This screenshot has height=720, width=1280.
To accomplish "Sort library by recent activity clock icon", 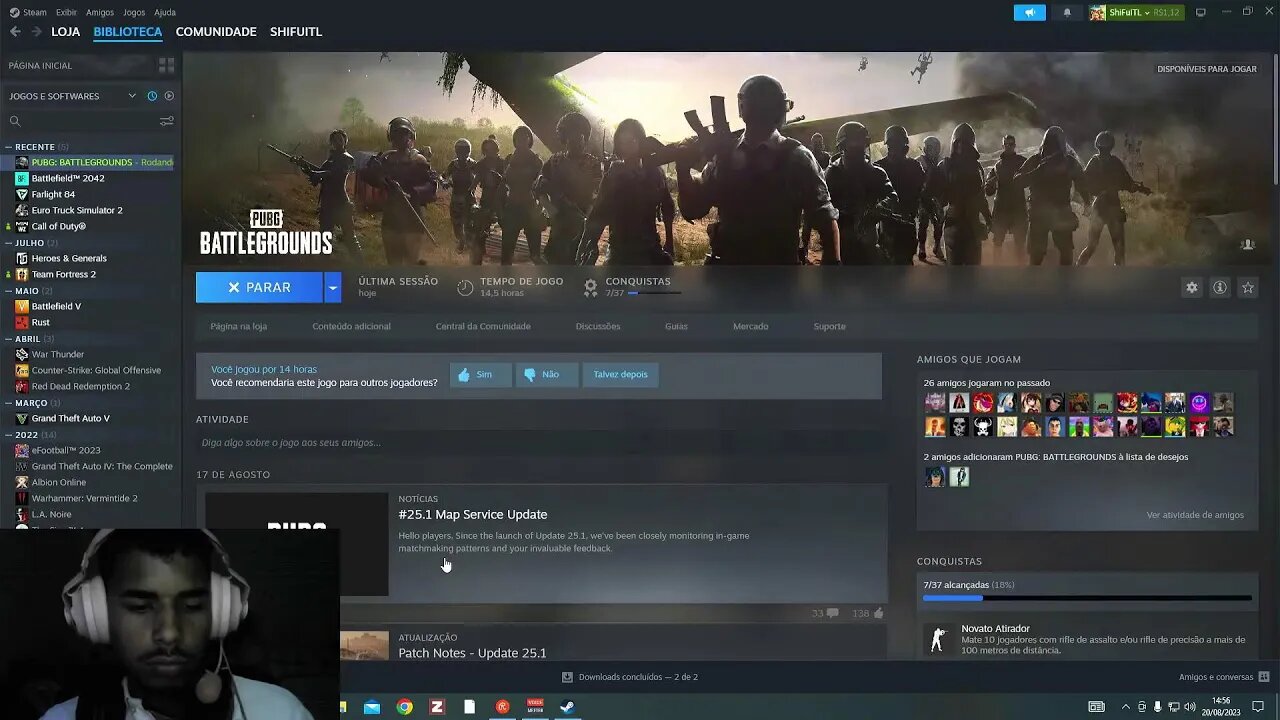I will pos(152,96).
